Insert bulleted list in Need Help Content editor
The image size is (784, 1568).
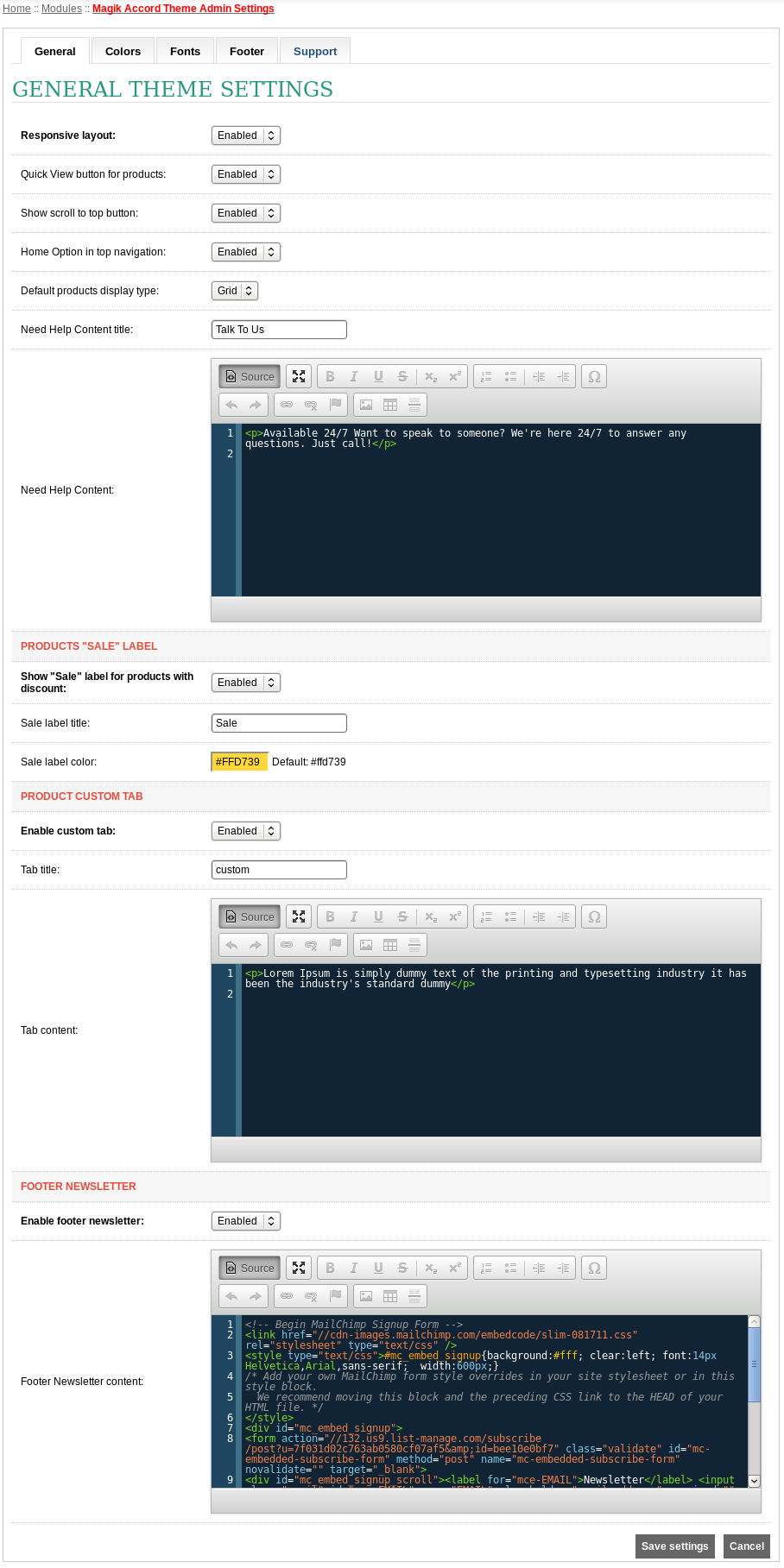[510, 376]
